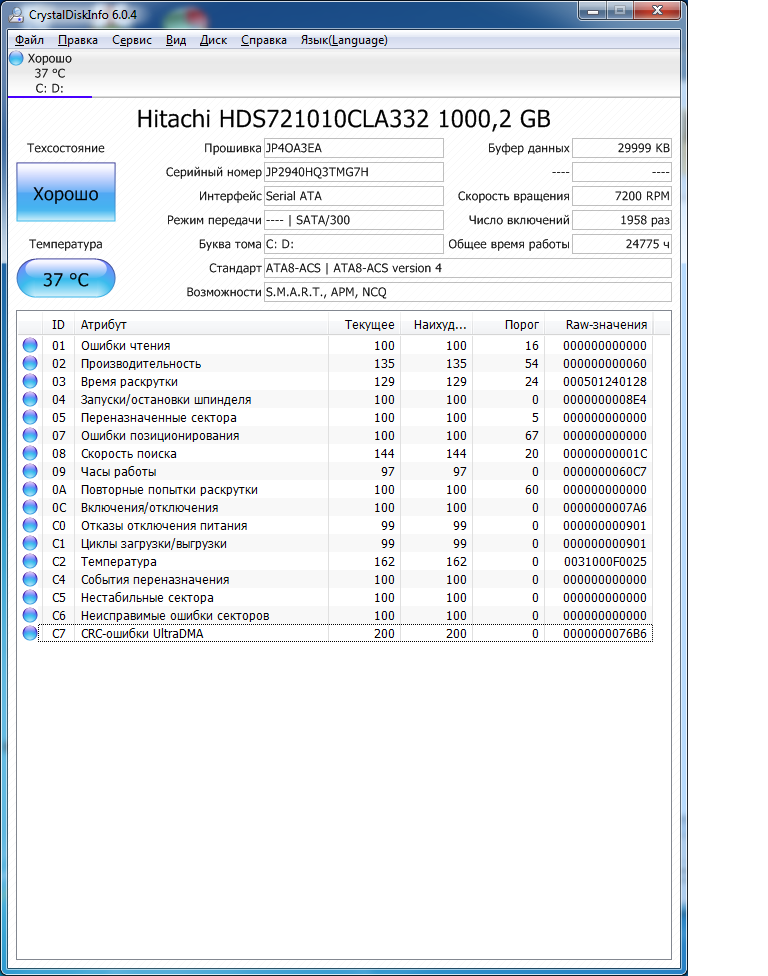Click the Интерфейс field Serial ATA
The image size is (768, 976).
[354, 196]
